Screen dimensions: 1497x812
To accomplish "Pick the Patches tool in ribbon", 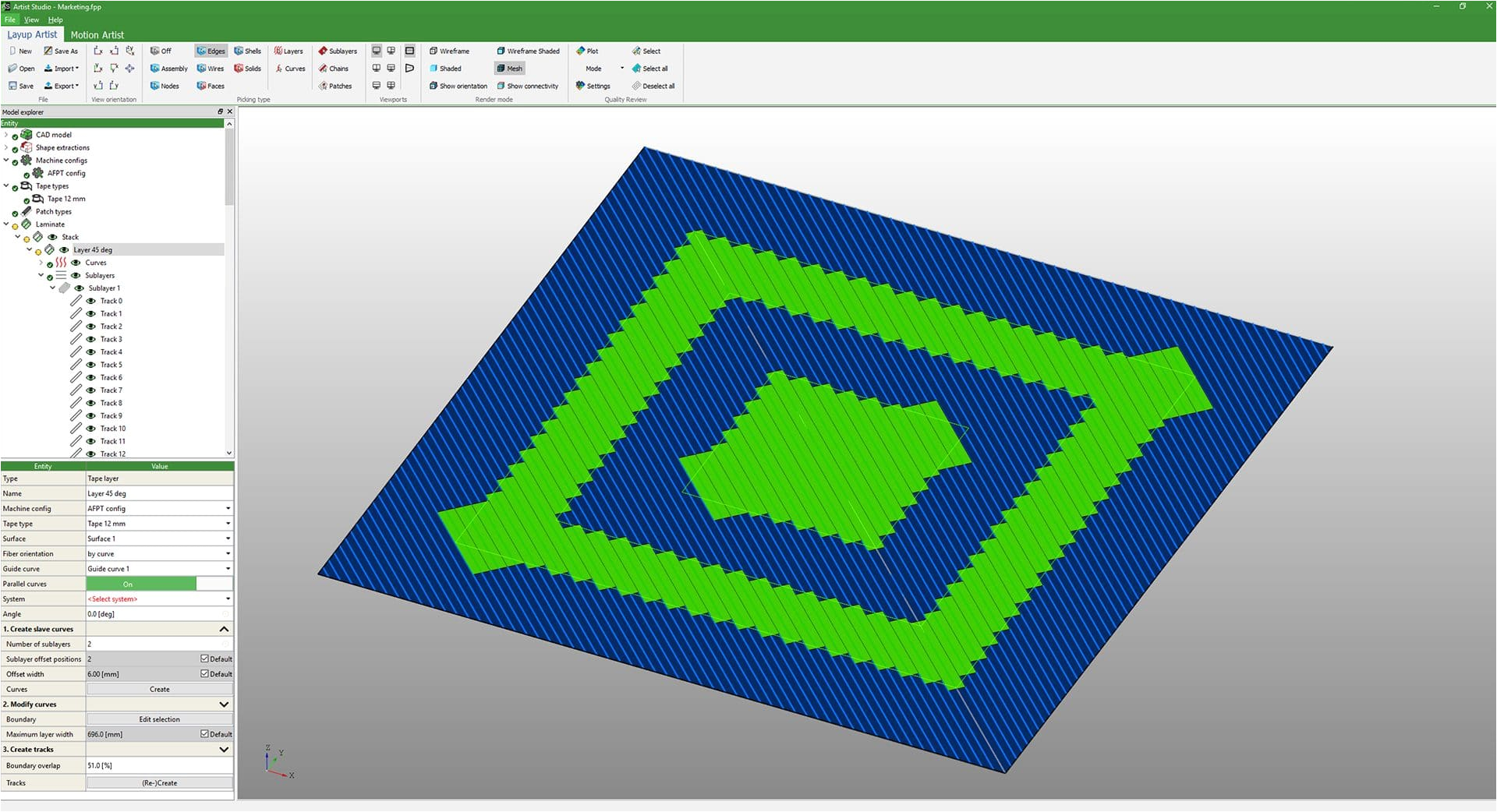I will tap(335, 86).
